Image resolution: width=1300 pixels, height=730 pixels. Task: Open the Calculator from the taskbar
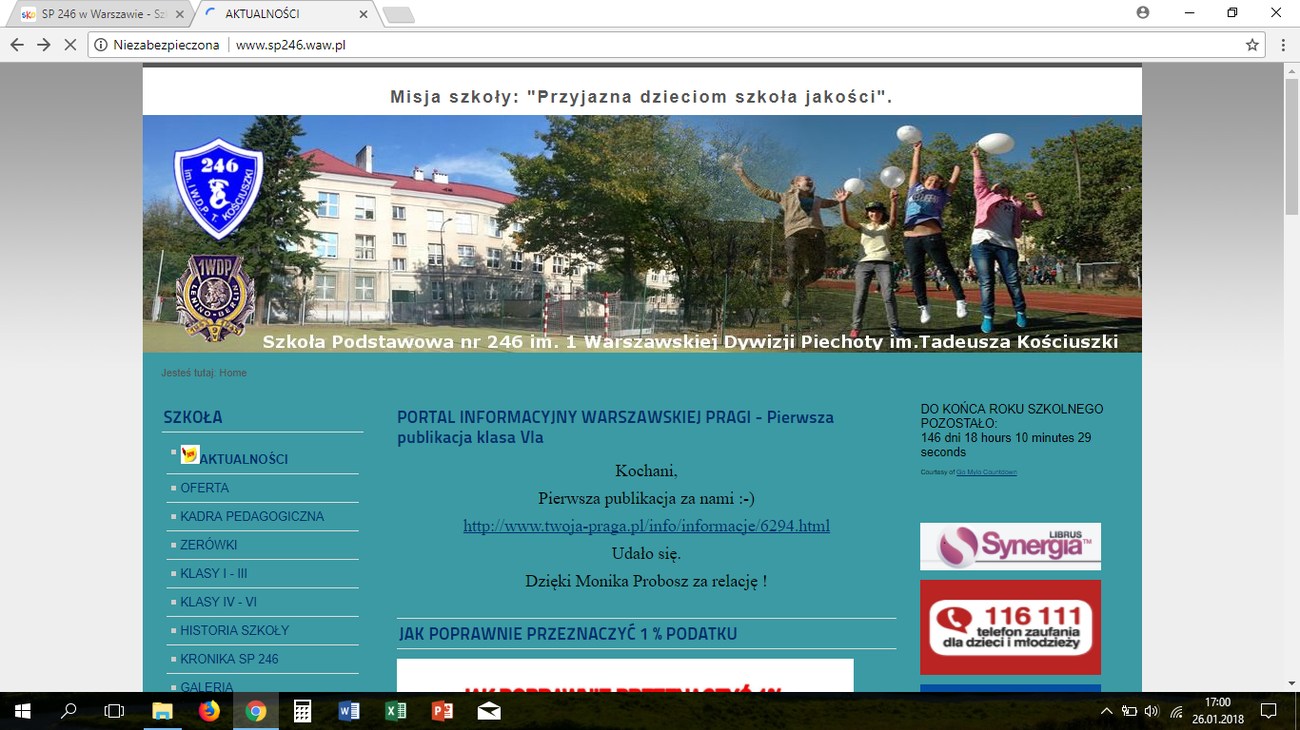click(x=302, y=711)
